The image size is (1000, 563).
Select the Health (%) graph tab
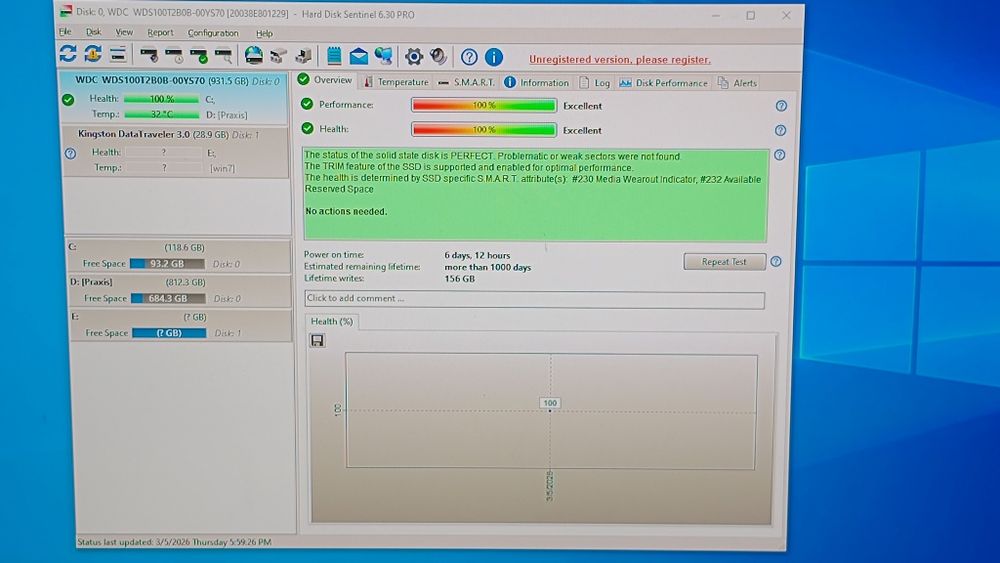point(332,321)
